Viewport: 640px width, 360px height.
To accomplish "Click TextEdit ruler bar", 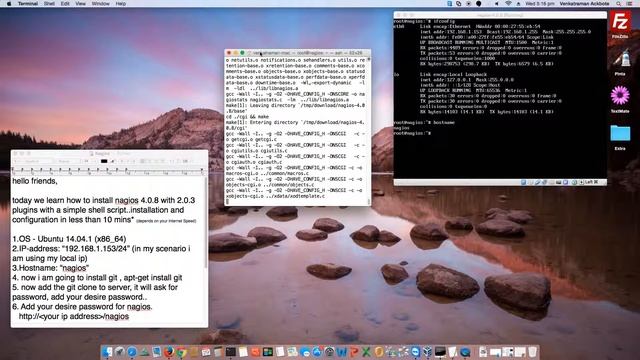I will pyautogui.click(x=109, y=171).
